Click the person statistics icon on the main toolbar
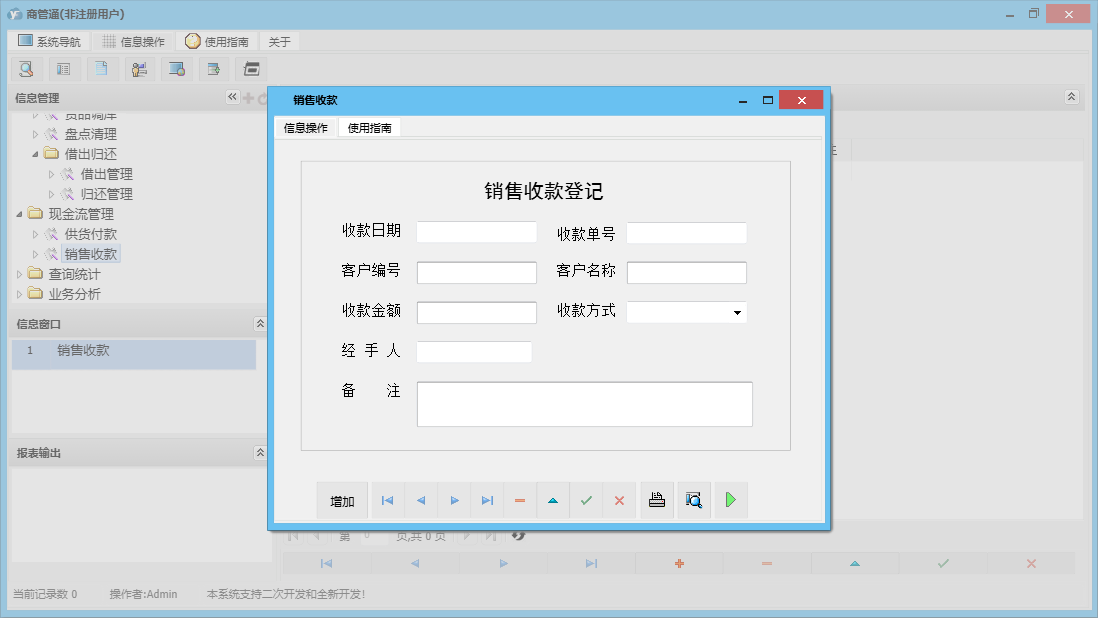This screenshot has width=1098, height=618. coord(139,69)
